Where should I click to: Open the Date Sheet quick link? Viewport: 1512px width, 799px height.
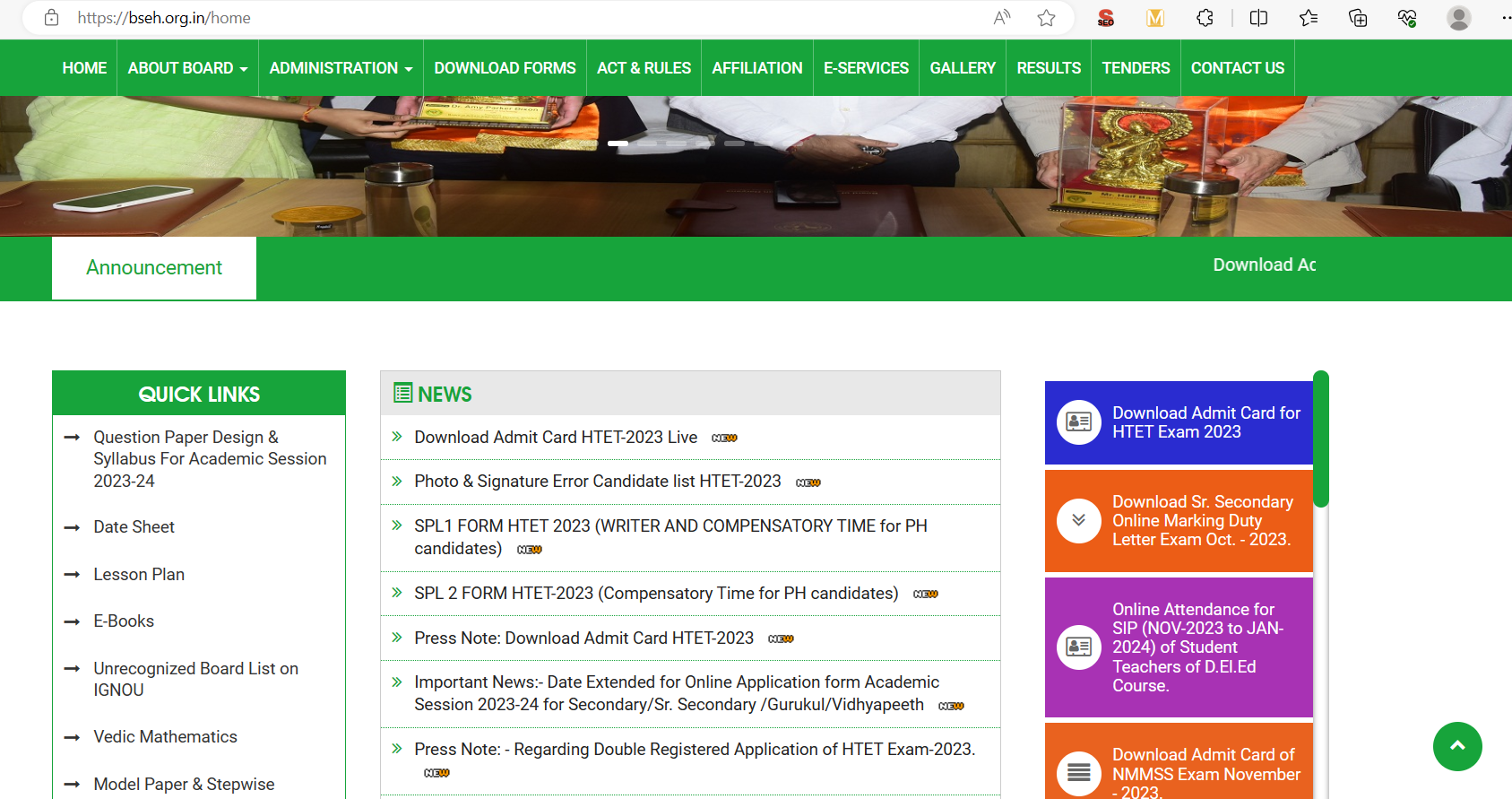134,527
